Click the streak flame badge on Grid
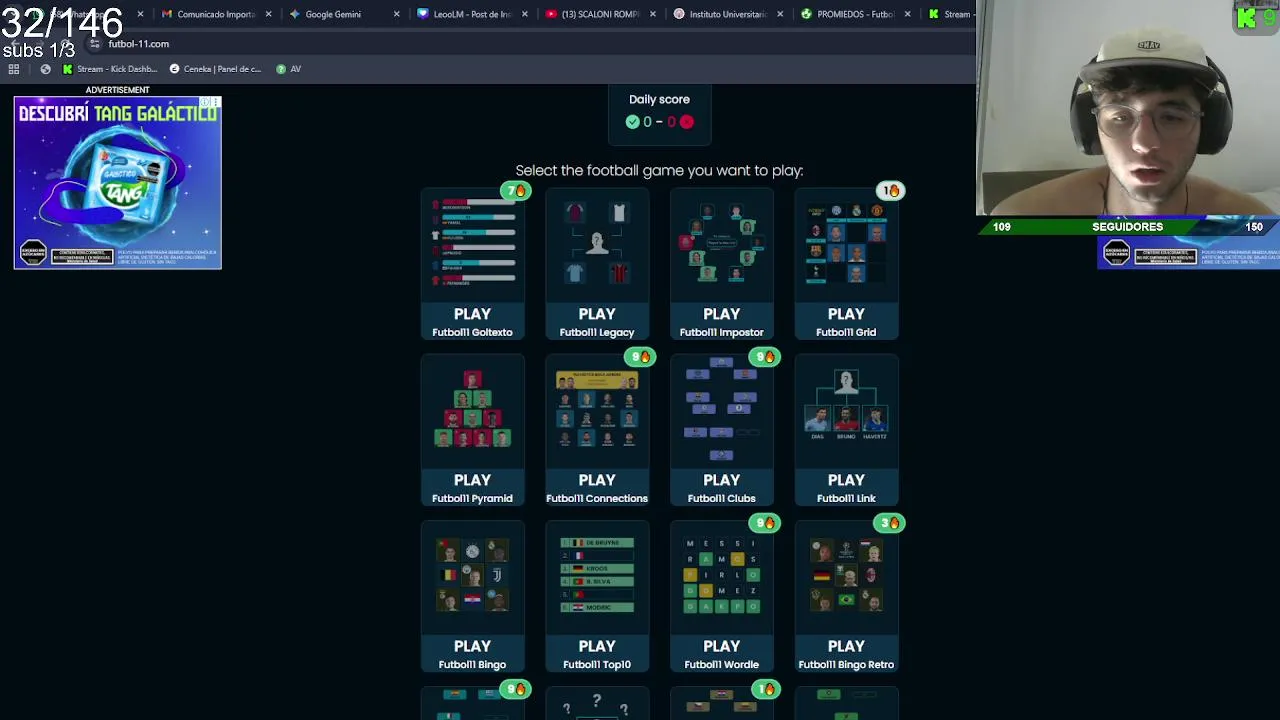 click(890, 190)
